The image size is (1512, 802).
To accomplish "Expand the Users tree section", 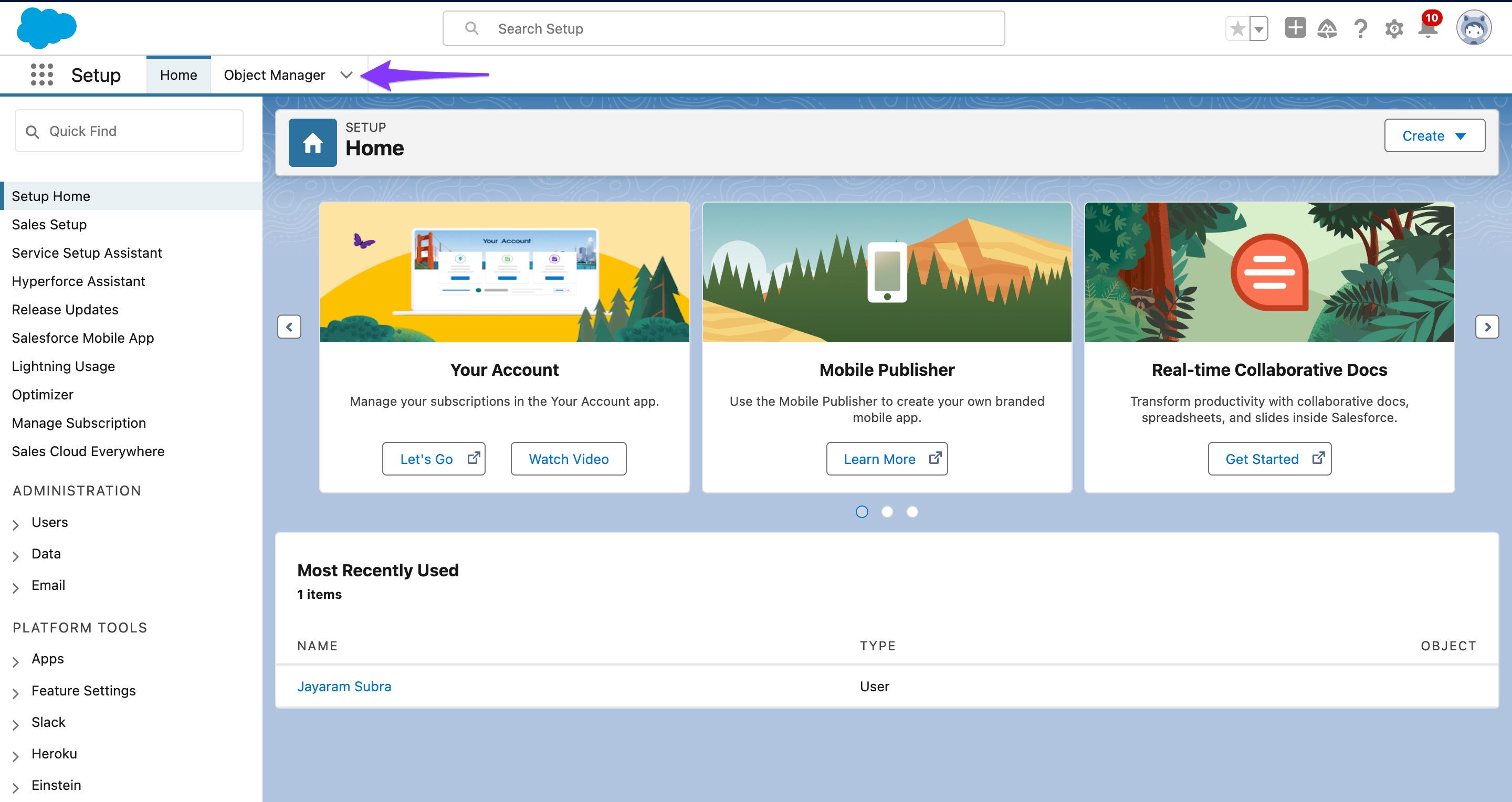I will [x=16, y=524].
